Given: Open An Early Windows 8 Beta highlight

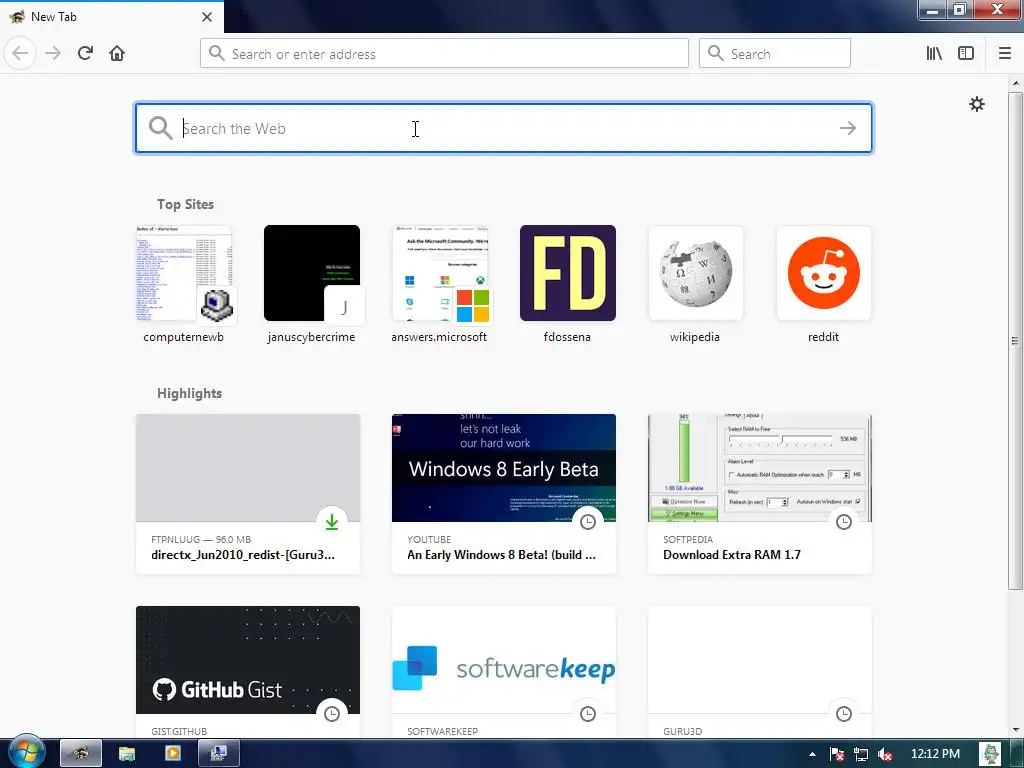Looking at the screenshot, I should click(504, 494).
